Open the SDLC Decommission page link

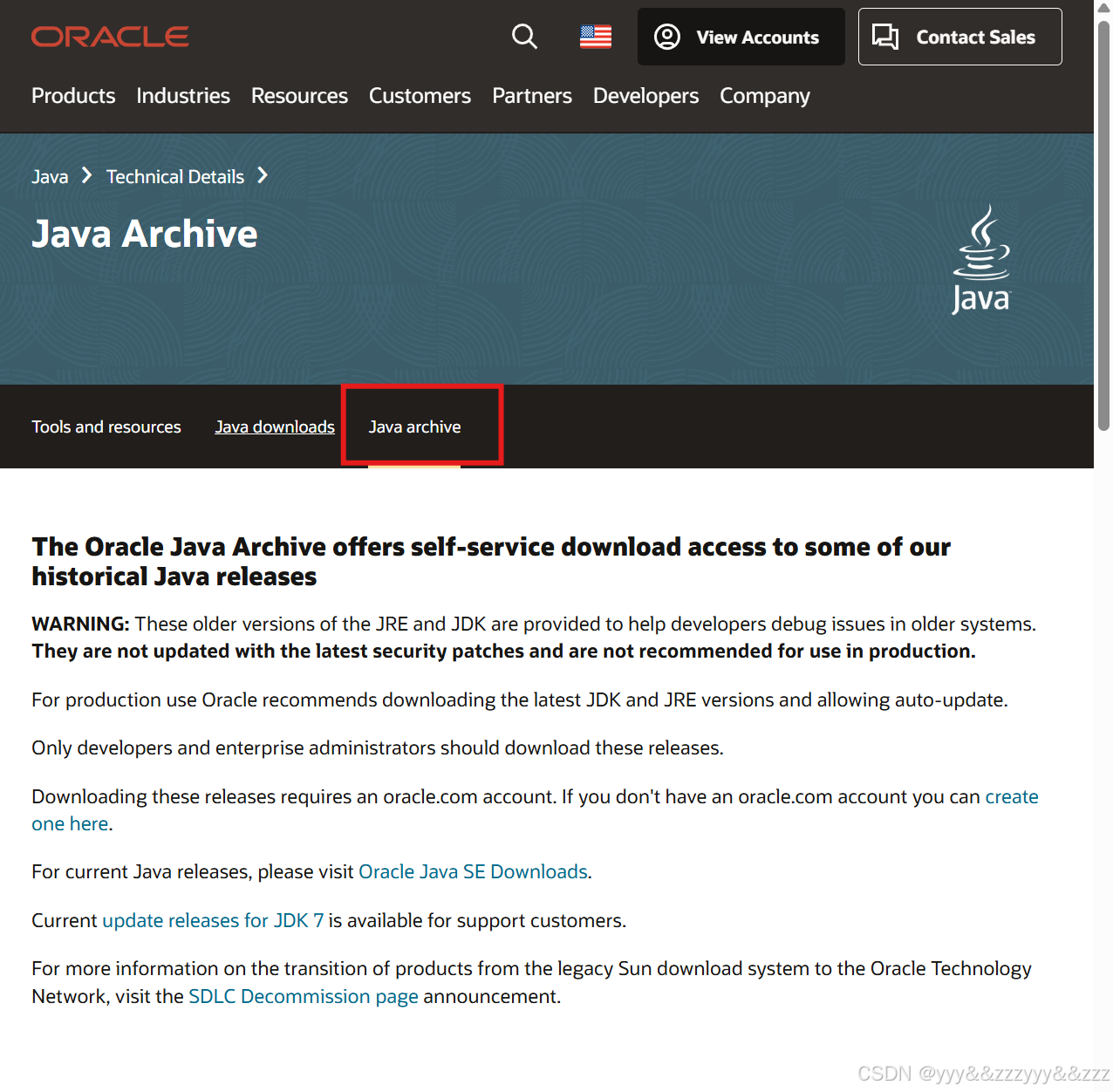coord(304,996)
